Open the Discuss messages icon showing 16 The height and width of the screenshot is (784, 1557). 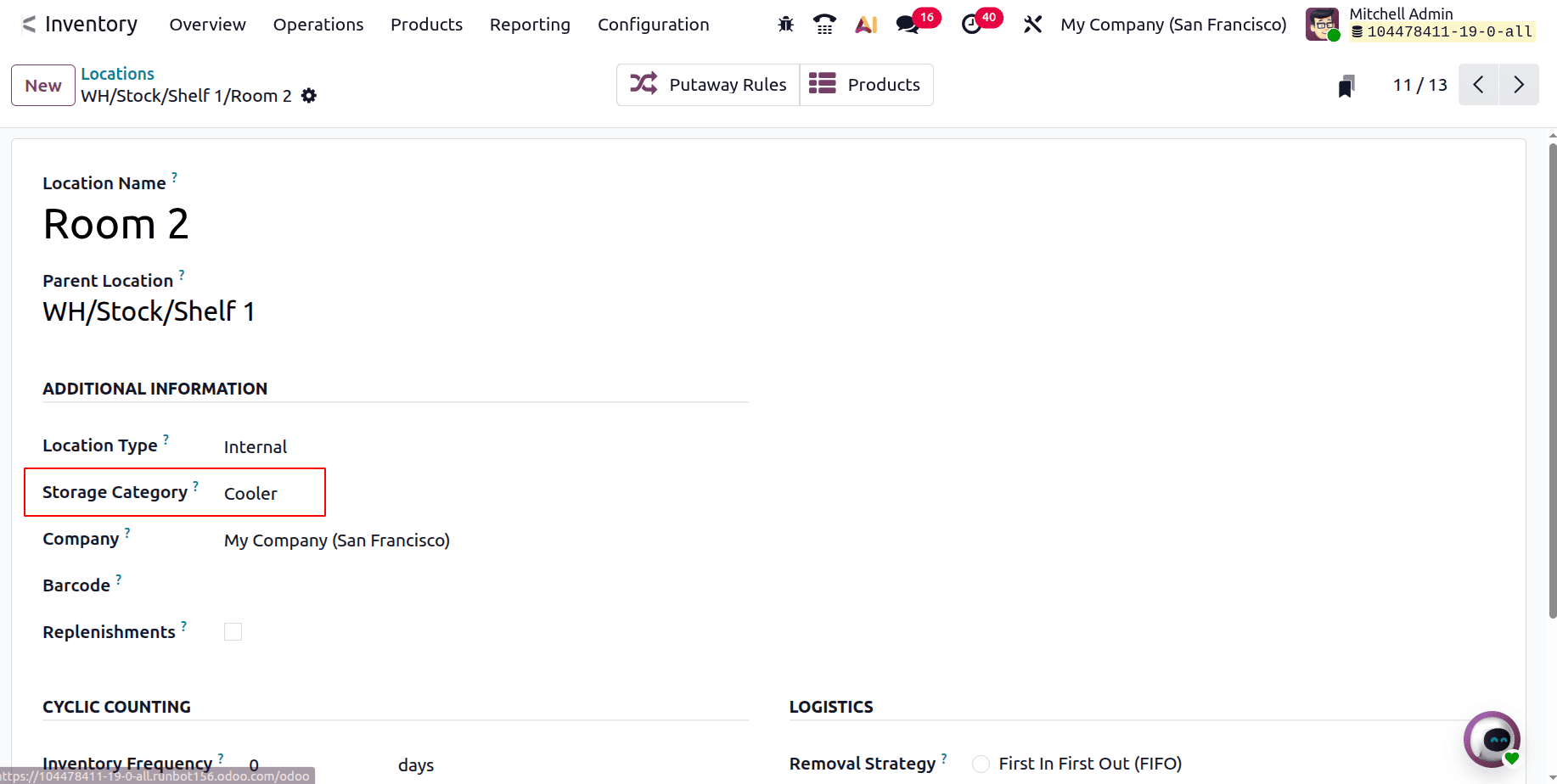coord(907,24)
